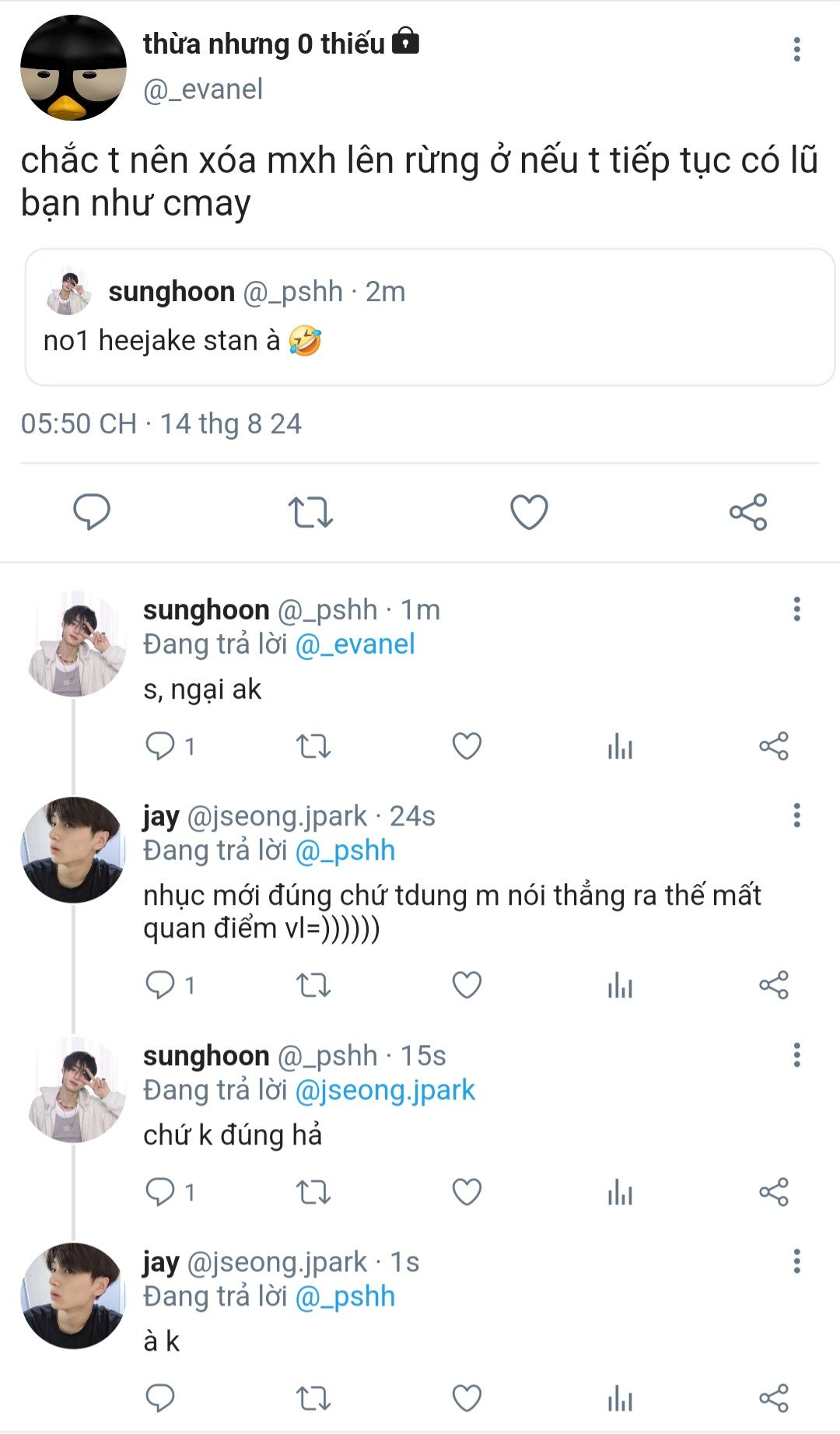View analytics for reply "s, ngại ak"

620,746
